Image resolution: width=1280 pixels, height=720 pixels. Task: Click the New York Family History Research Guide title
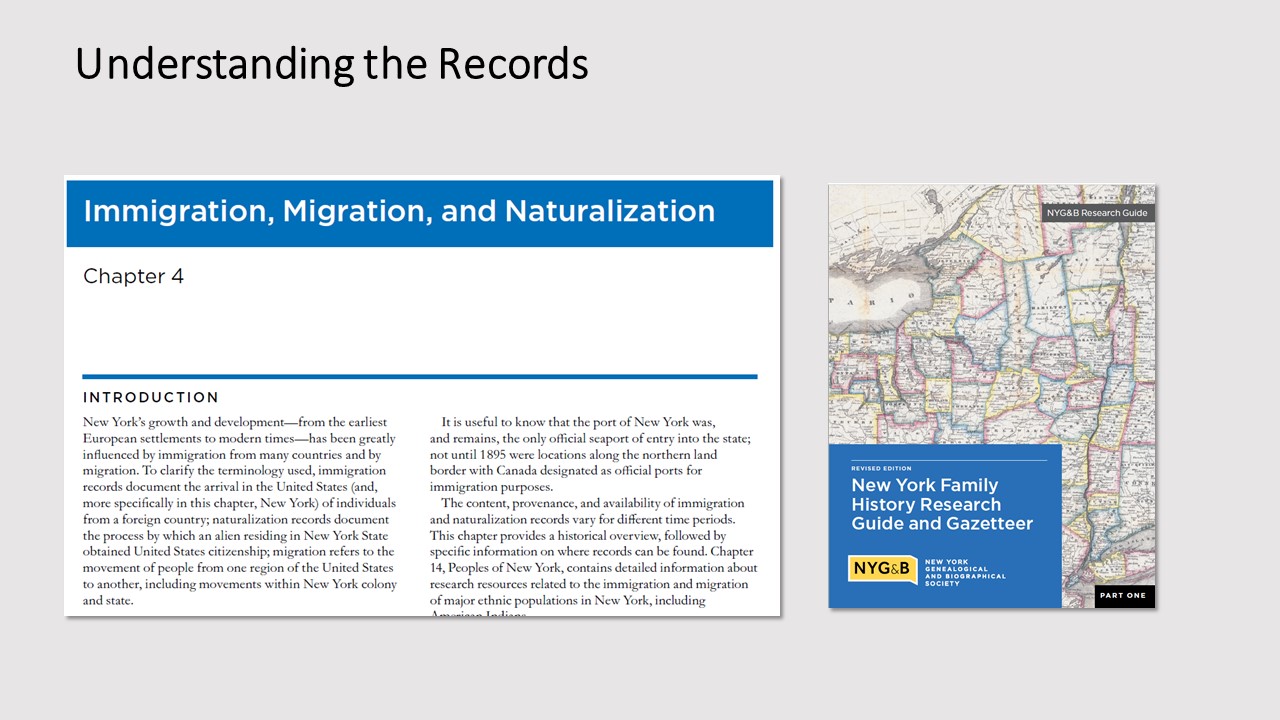(941, 504)
